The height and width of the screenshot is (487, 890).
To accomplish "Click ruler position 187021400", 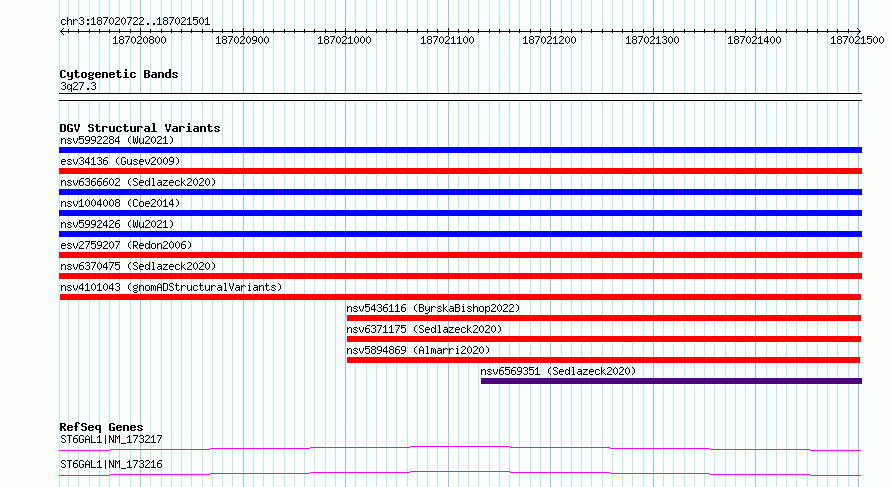I will point(754,40).
